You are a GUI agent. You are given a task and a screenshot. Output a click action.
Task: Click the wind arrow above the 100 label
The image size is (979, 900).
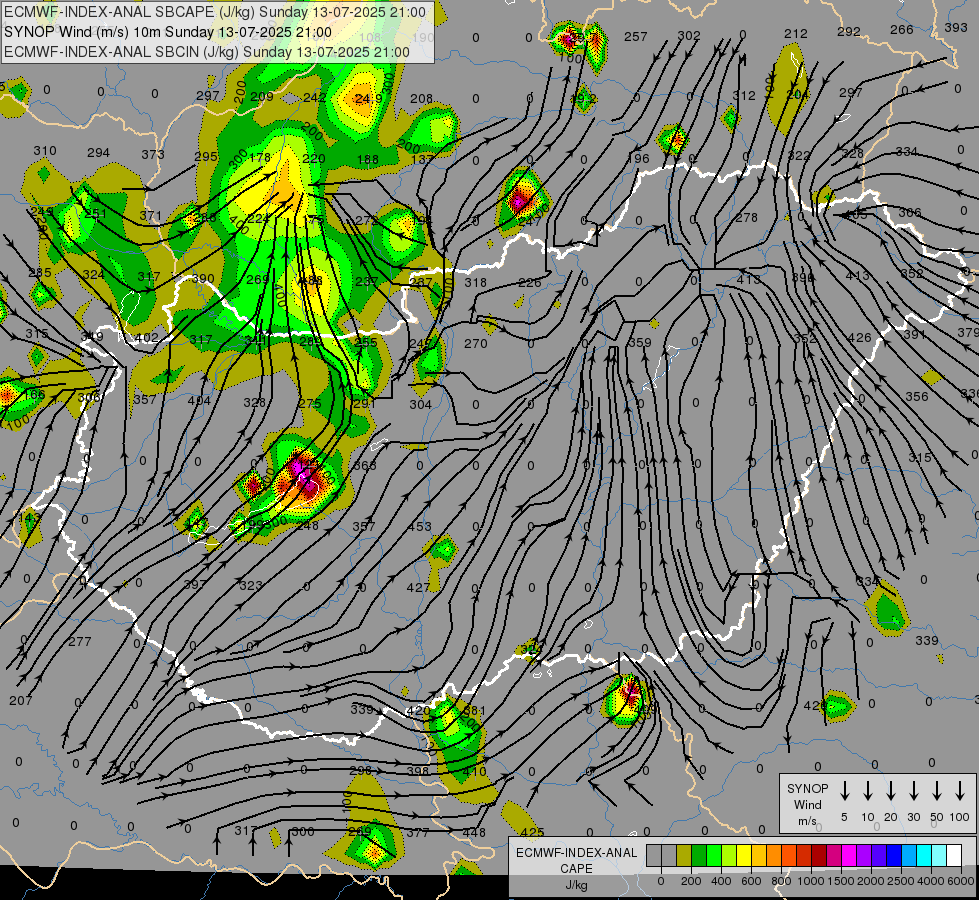[960, 791]
